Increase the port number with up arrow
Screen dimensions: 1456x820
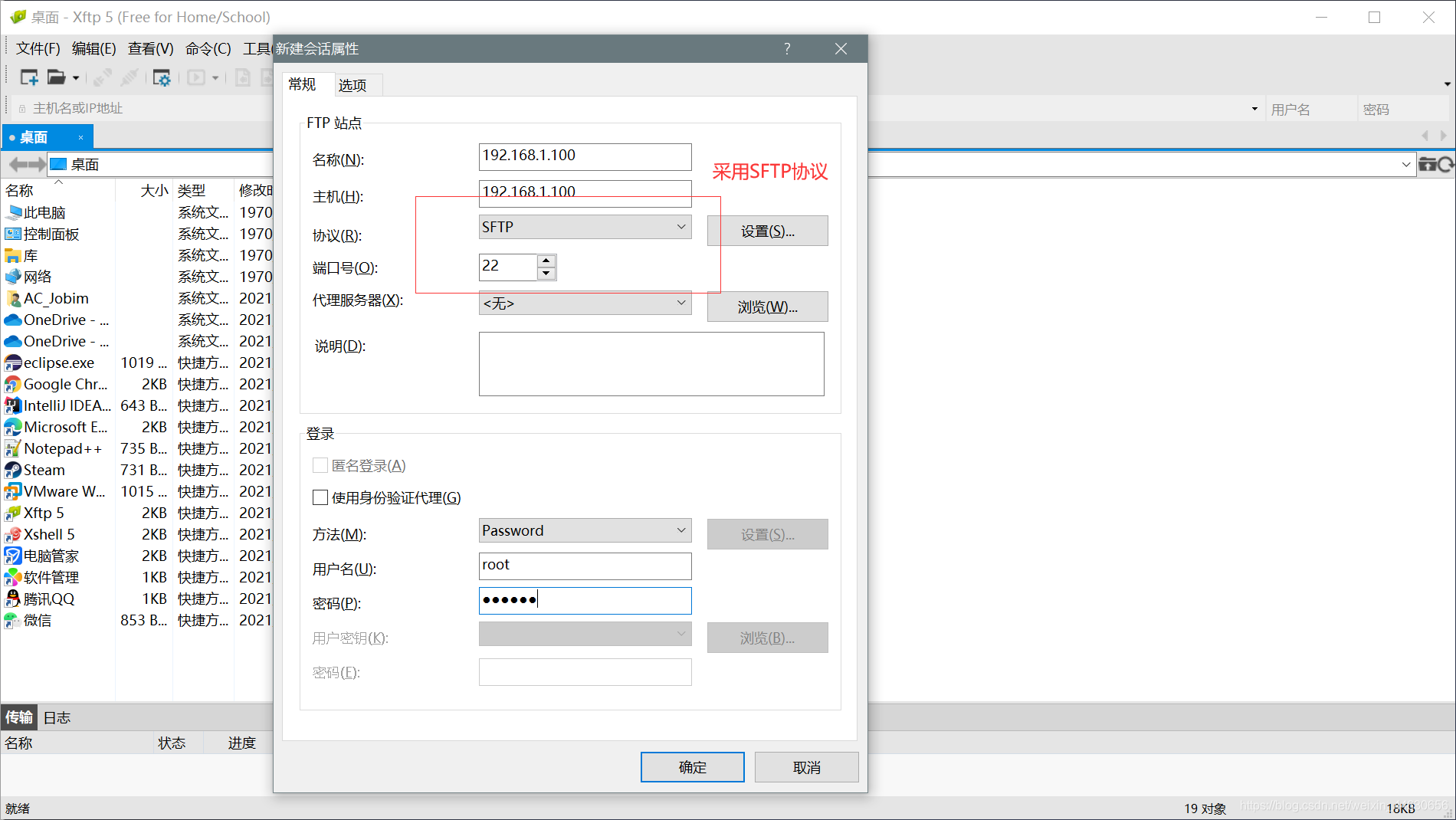(x=546, y=261)
